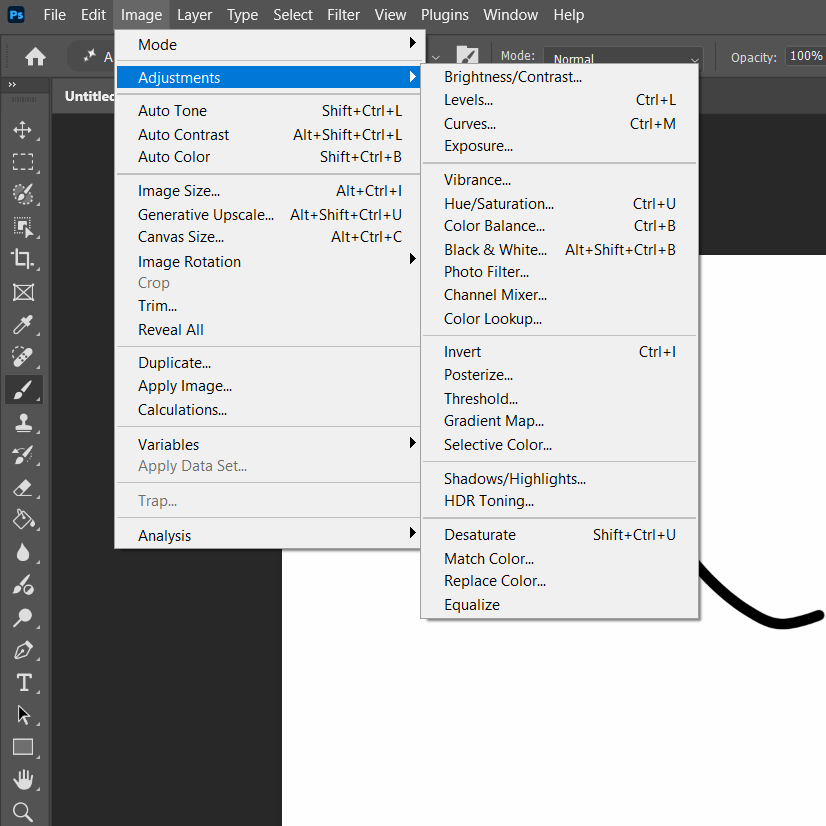The height and width of the screenshot is (826, 826).
Task: Open the Filter menu
Action: click(343, 15)
